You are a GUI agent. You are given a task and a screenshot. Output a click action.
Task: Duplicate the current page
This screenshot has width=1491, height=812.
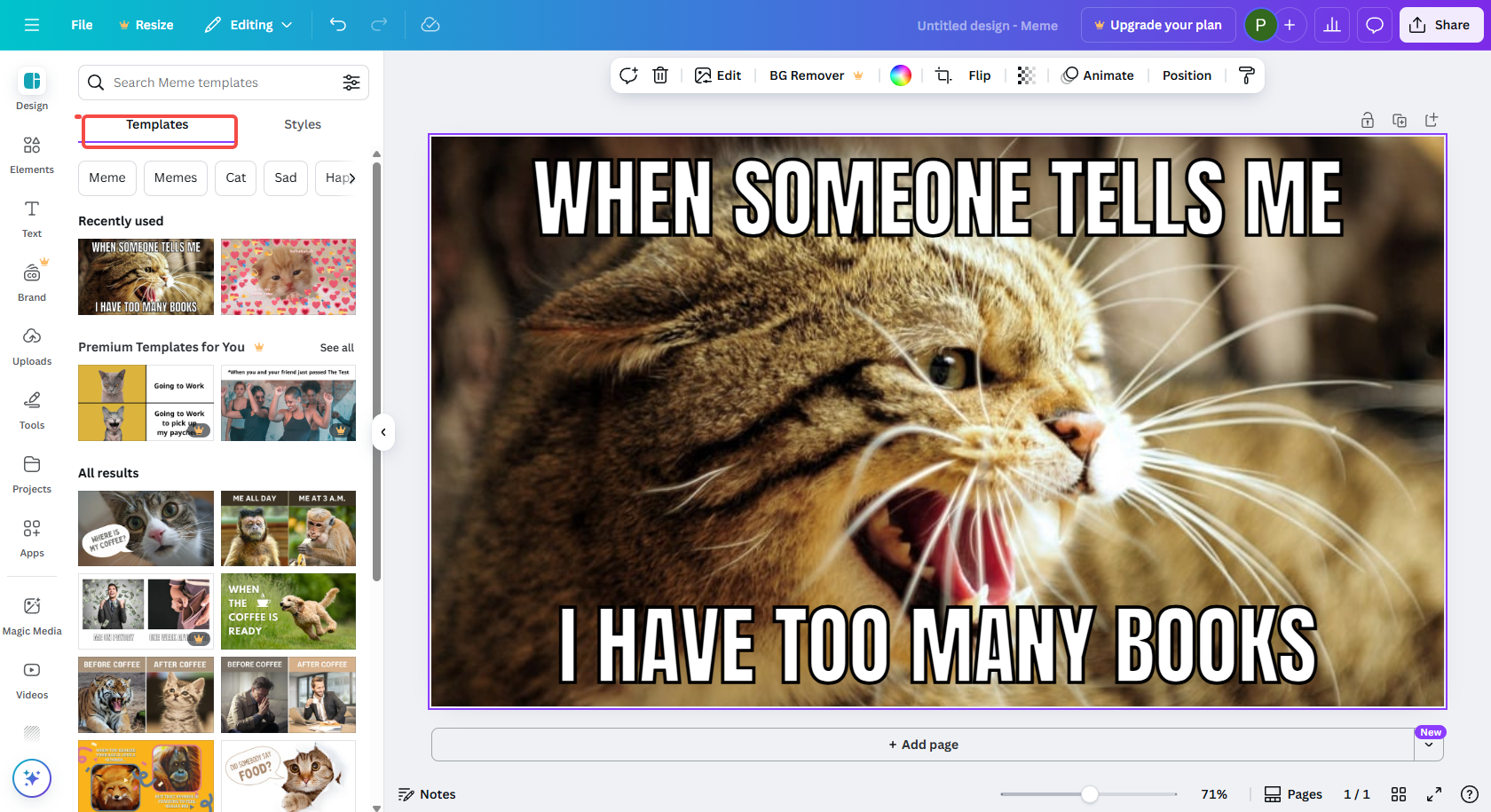click(x=1400, y=120)
